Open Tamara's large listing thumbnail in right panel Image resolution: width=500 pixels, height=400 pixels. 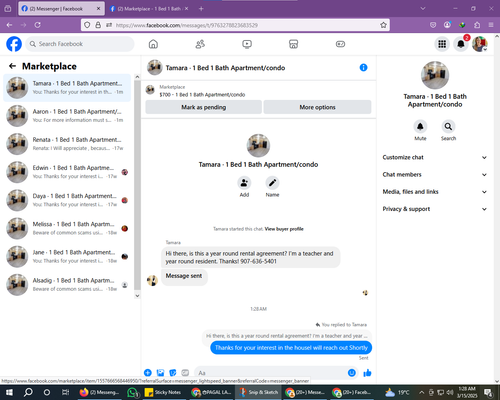coord(435,75)
